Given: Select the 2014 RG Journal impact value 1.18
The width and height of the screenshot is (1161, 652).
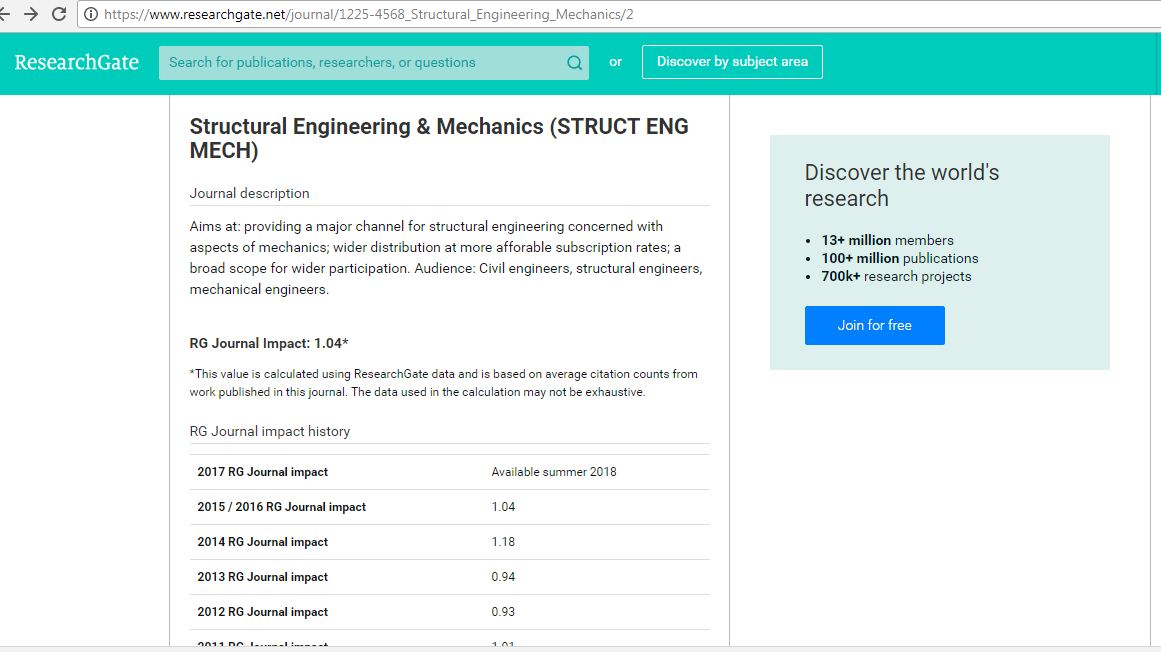Looking at the screenshot, I should click(503, 542).
